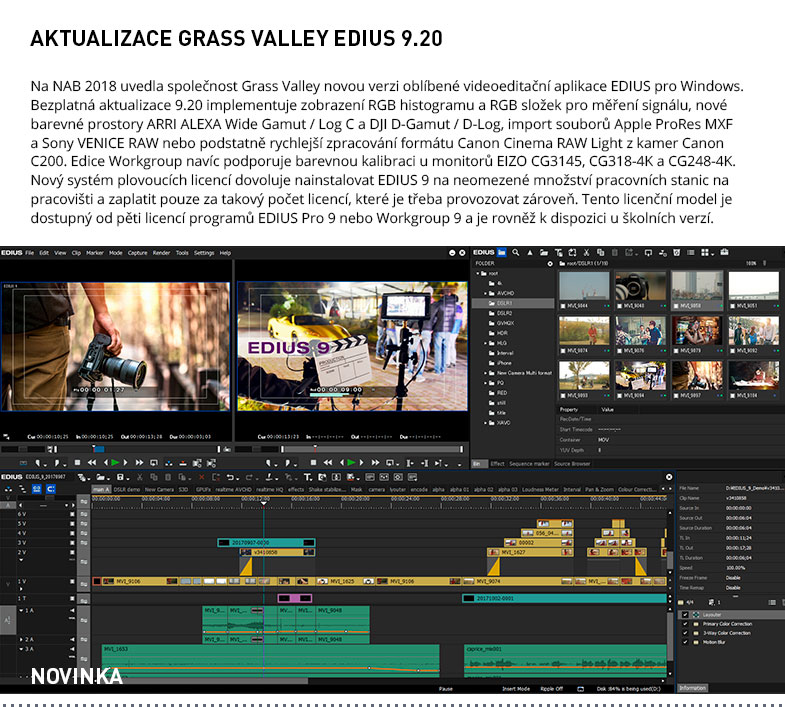Click the create title T icon
This screenshot has height=707, width=785.
pos(308,477)
